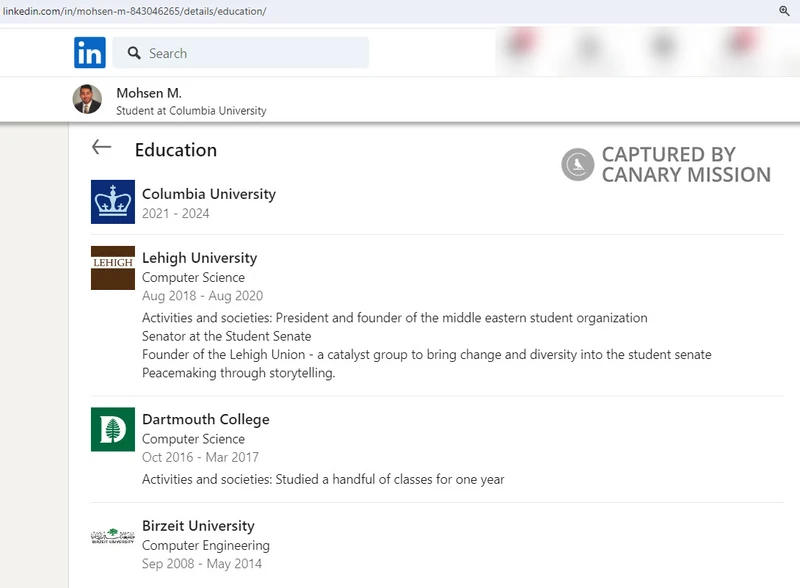Open the Mohsen M. name link
Screen dimensions: 800x588
[x=149, y=93]
